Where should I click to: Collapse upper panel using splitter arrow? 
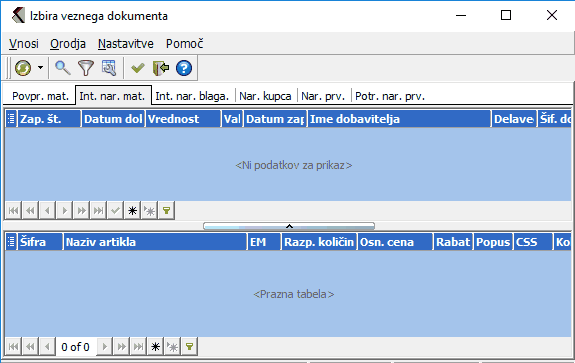pyautogui.click(x=289, y=226)
